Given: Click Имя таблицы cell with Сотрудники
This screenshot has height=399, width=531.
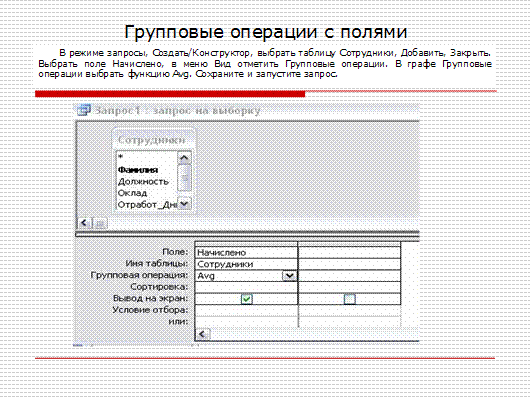Looking at the screenshot, I should (246, 264).
